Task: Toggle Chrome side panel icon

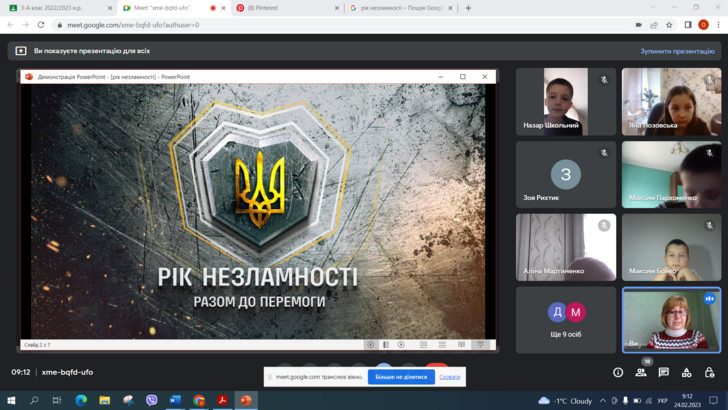Action: 688,25
